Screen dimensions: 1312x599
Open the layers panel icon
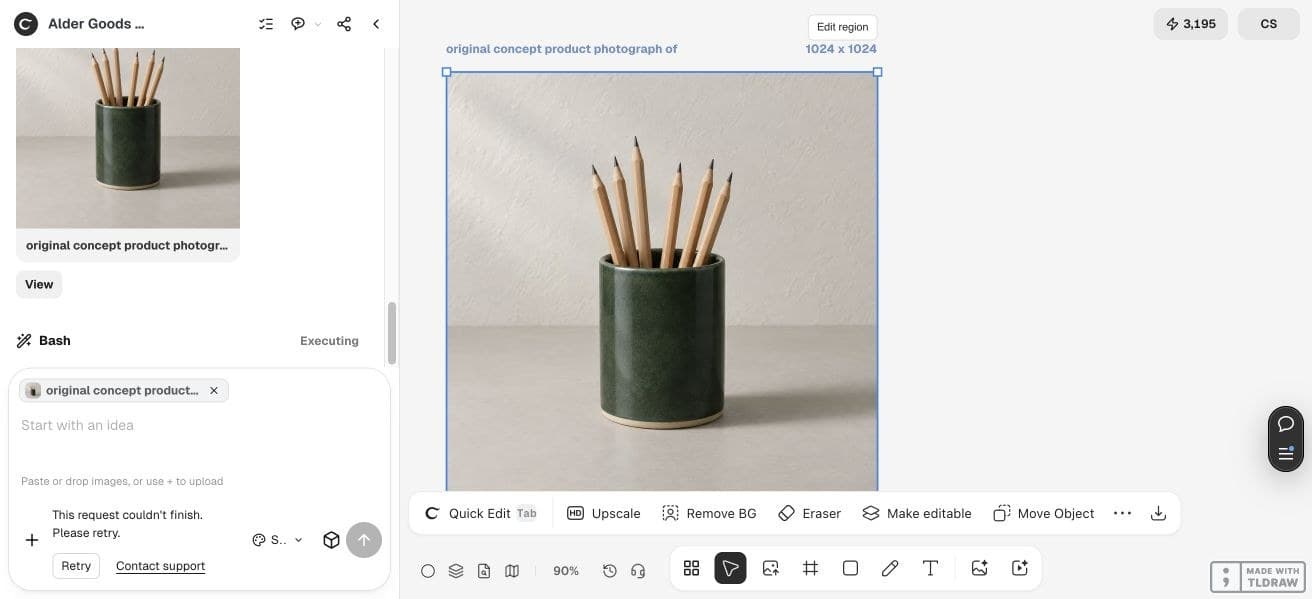pos(456,571)
